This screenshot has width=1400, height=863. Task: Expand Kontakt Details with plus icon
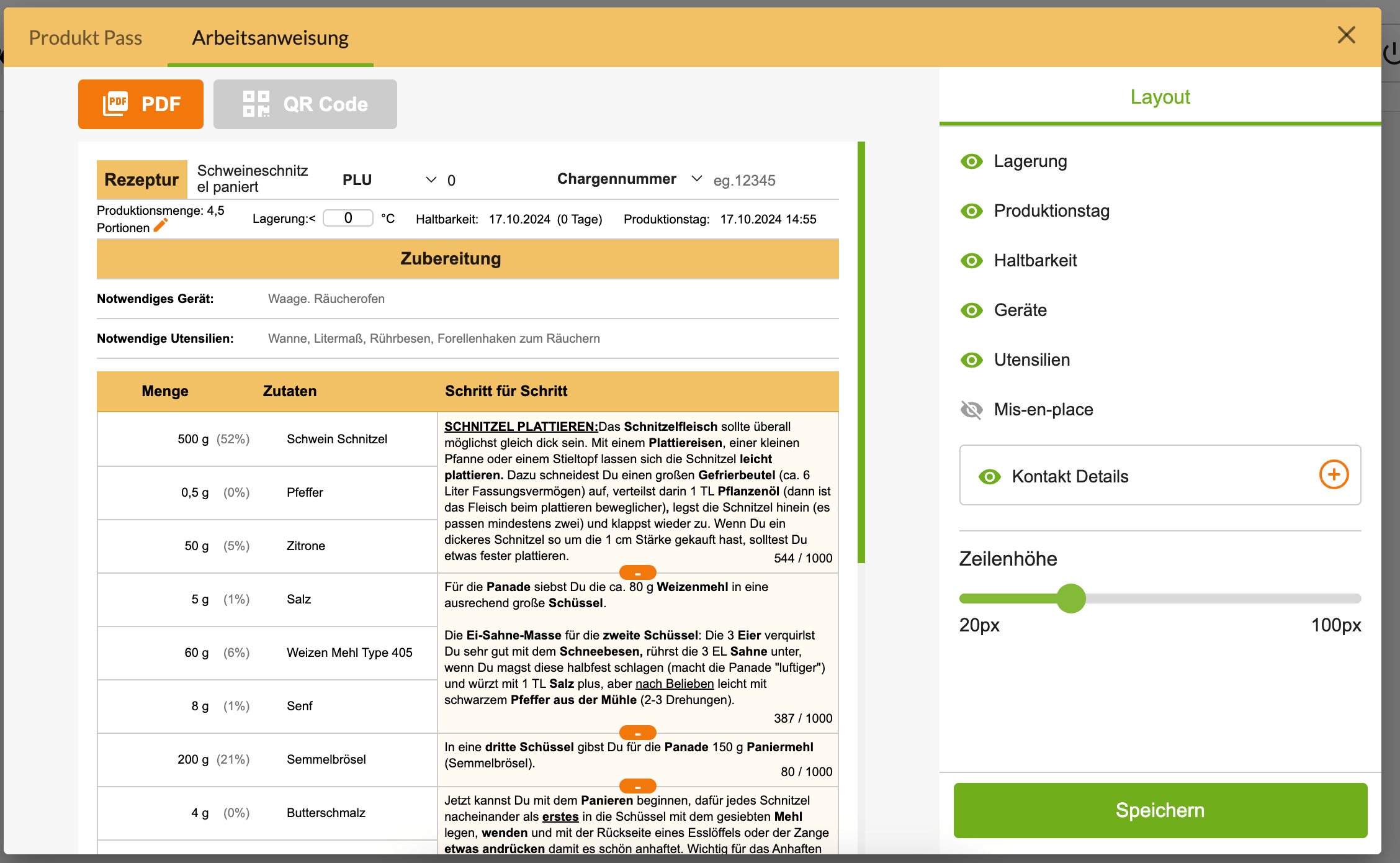click(1334, 475)
